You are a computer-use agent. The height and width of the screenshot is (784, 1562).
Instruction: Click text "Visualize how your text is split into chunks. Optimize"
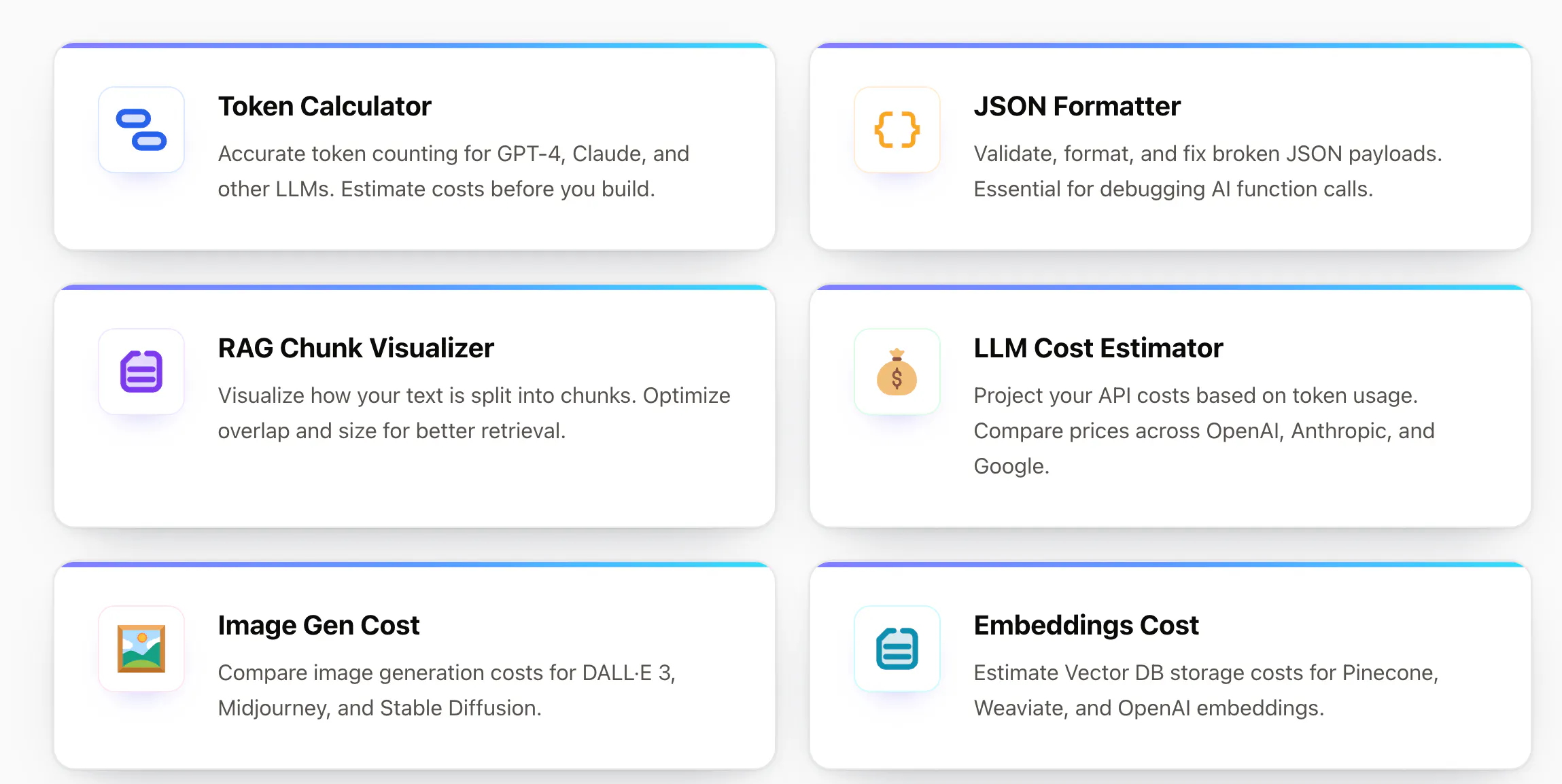(x=474, y=395)
